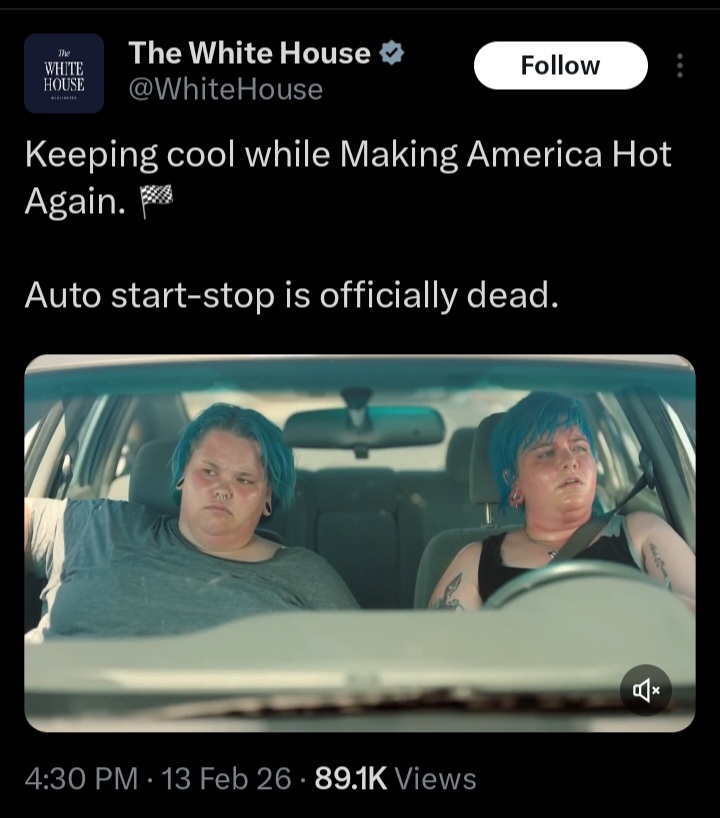Select the 'Keeping cool while Making America' text
This screenshot has width=720, height=818.
coord(242,155)
